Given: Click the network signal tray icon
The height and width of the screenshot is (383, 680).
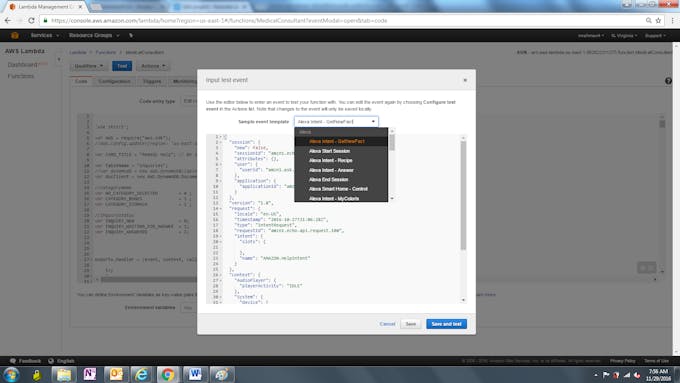Looking at the screenshot, I should [627, 375].
